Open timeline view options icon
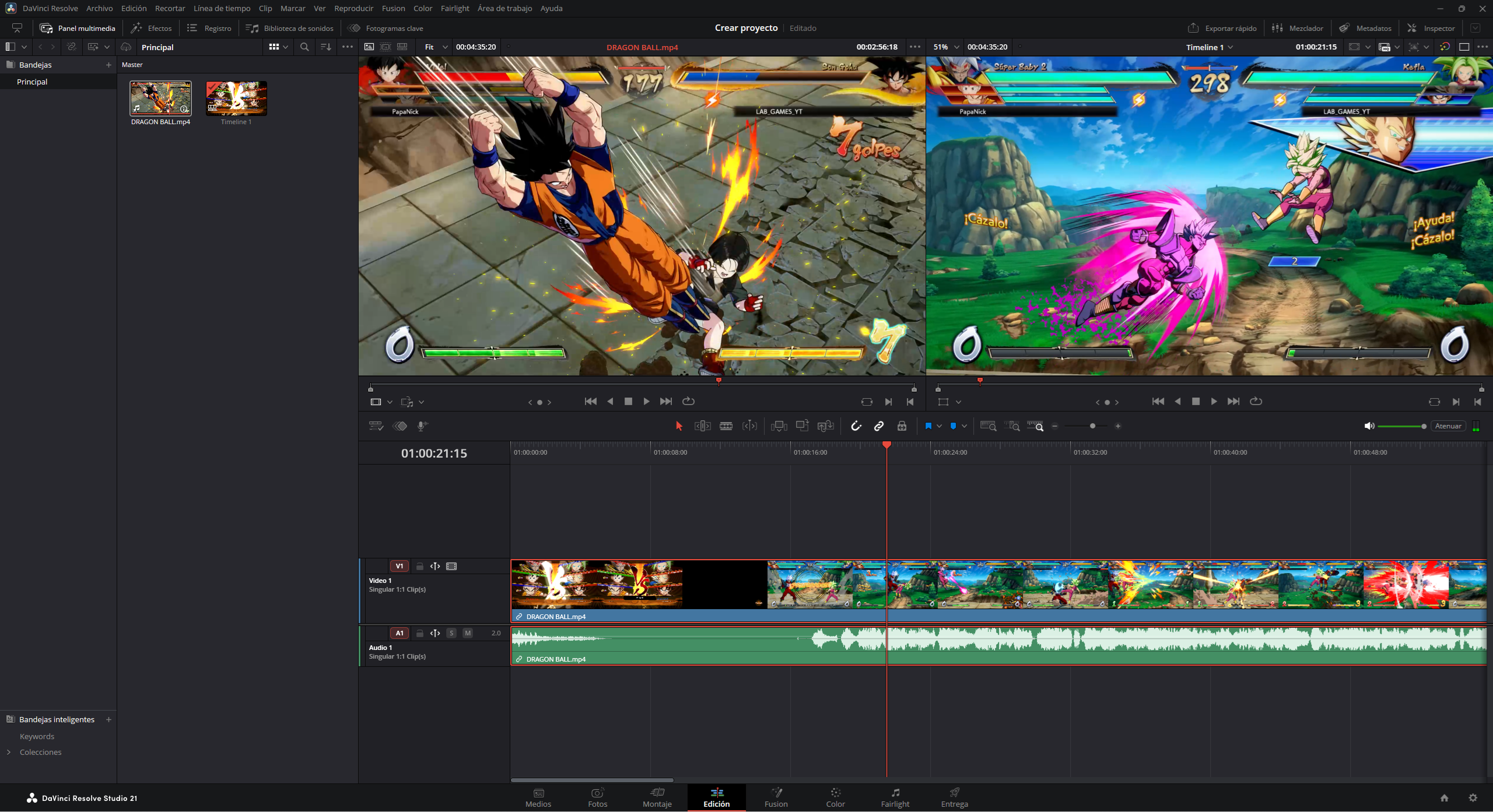Image resolution: width=1493 pixels, height=812 pixels. click(x=376, y=426)
